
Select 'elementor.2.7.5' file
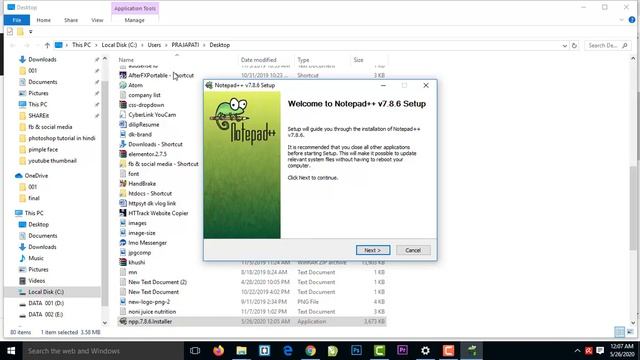[148, 154]
